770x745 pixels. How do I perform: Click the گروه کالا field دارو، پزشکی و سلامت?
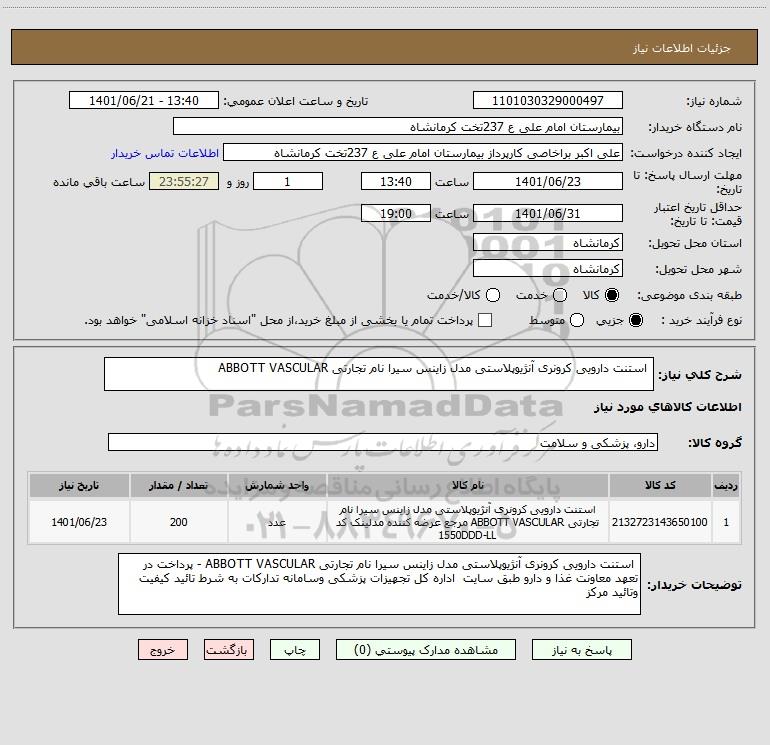coord(383,442)
